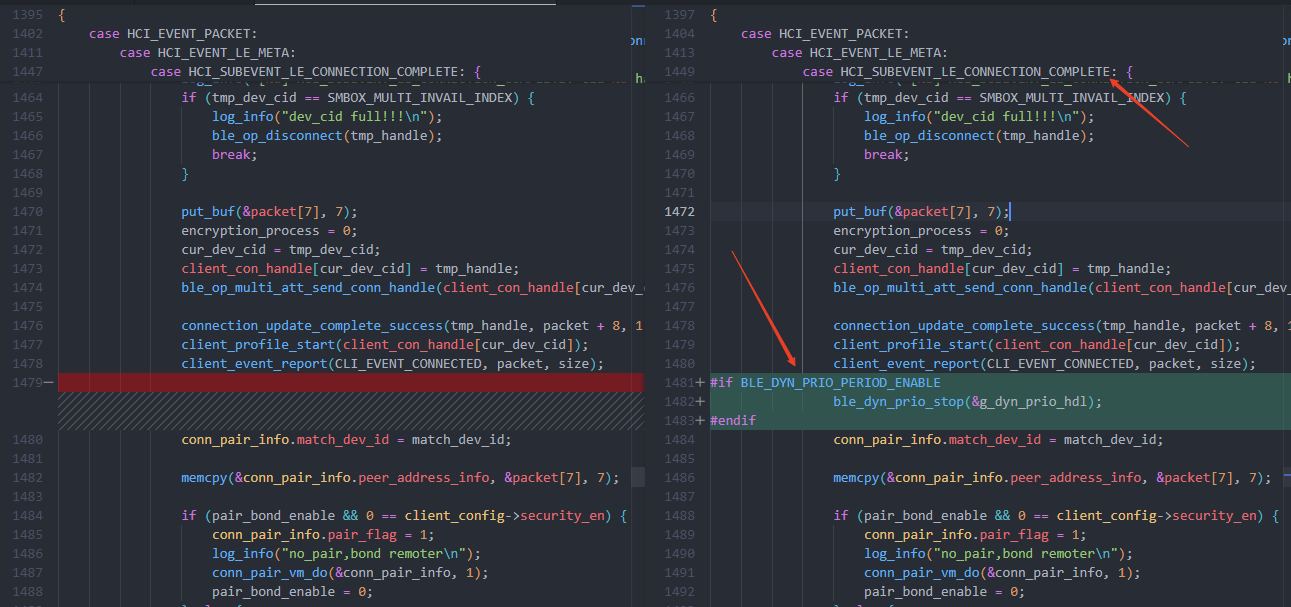Jump to sticky line 1395 opening brace on the left
This screenshot has width=1291, height=607.
point(62,15)
